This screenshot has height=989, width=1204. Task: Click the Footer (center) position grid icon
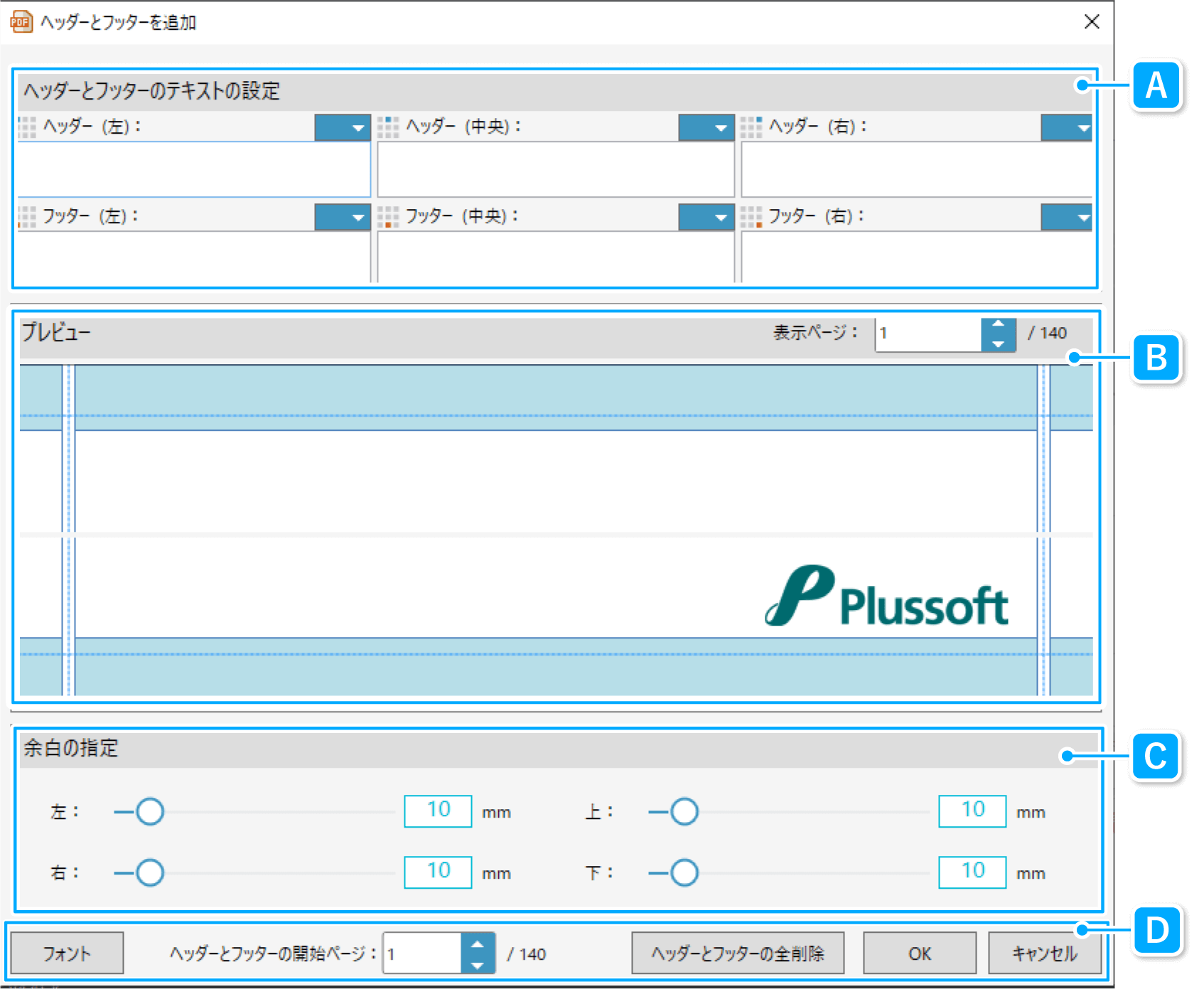[x=388, y=217]
